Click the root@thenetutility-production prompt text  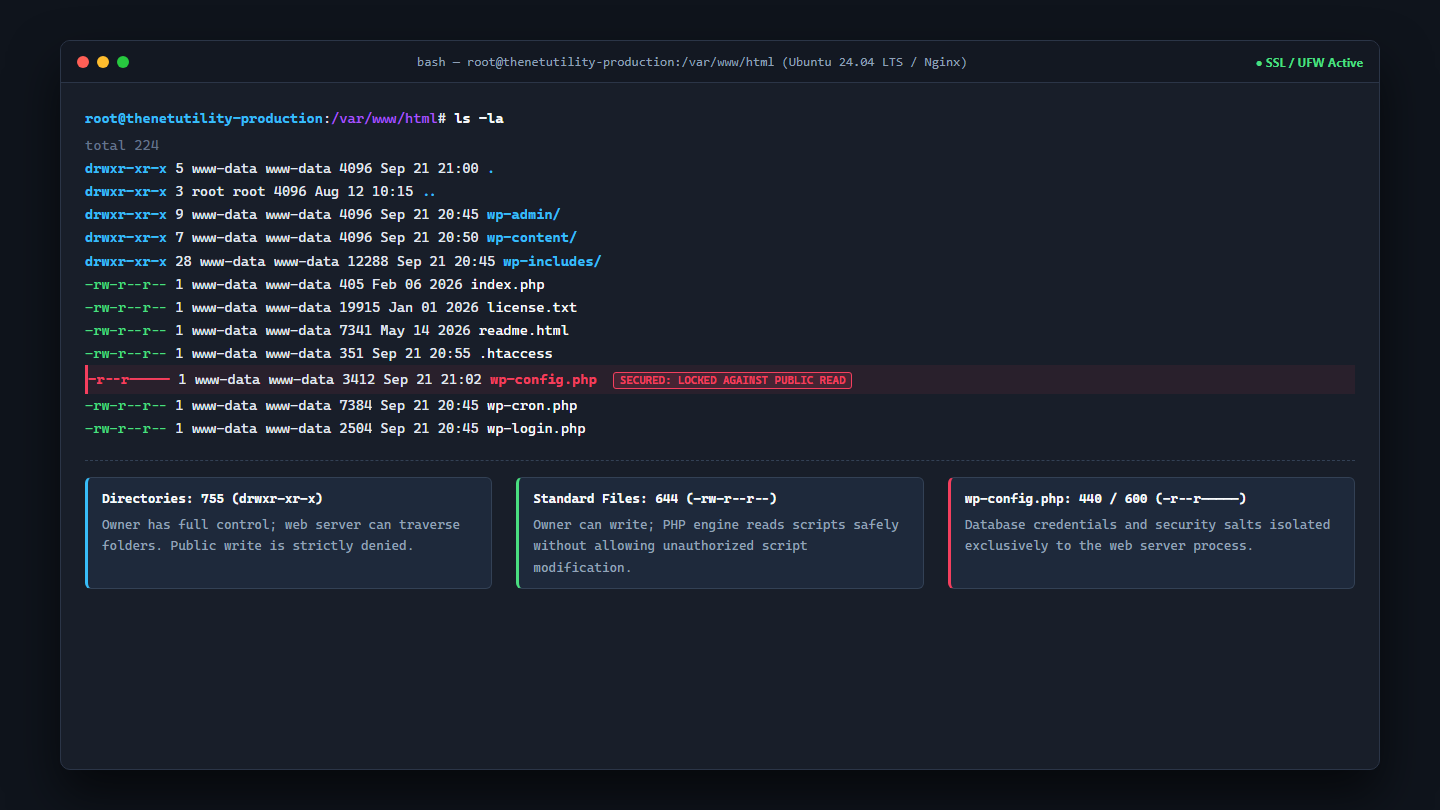(x=204, y=118)
